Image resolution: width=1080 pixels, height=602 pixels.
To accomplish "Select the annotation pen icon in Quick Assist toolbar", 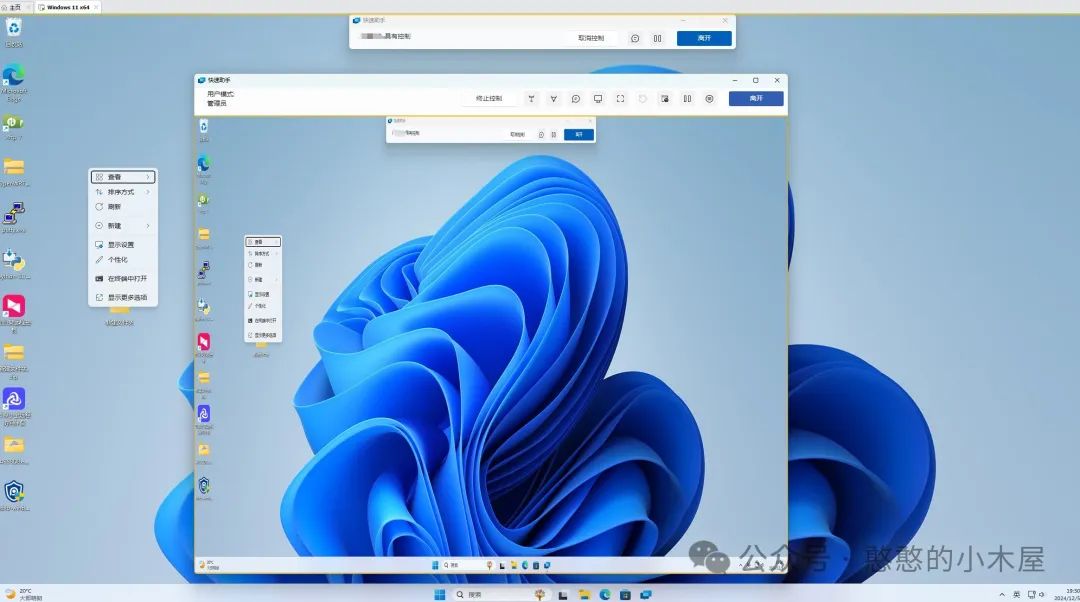I will coord(553,99).
